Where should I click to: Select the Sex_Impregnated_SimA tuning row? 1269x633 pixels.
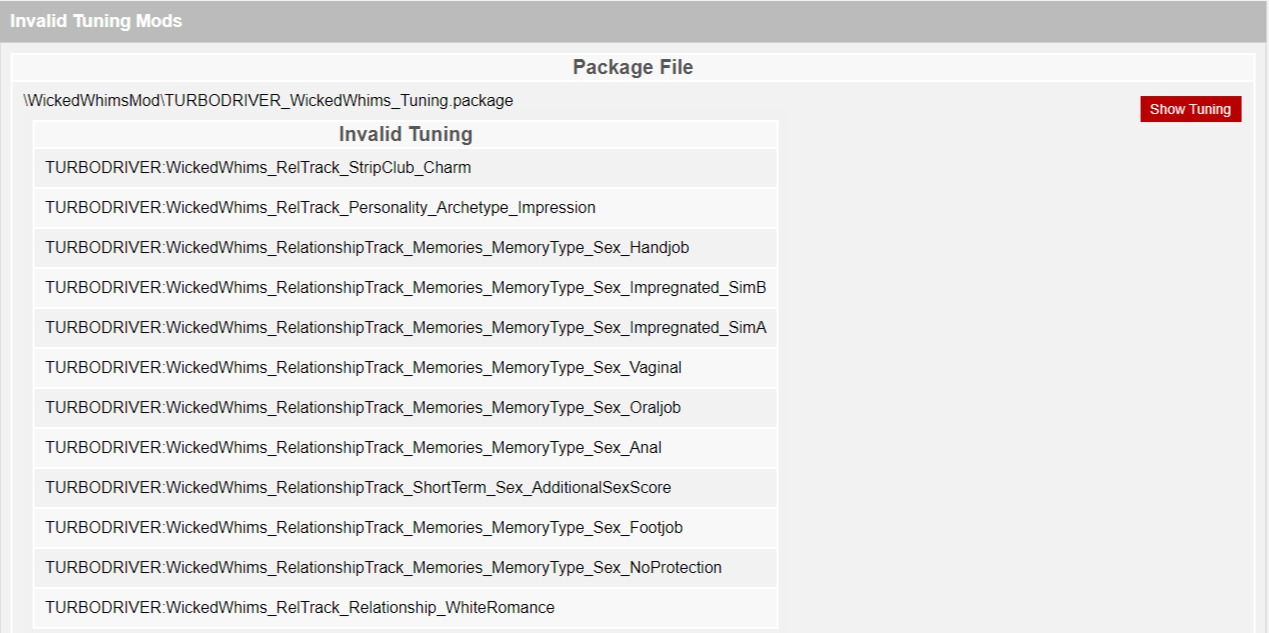pyautogui.click(x=405, y=328)
